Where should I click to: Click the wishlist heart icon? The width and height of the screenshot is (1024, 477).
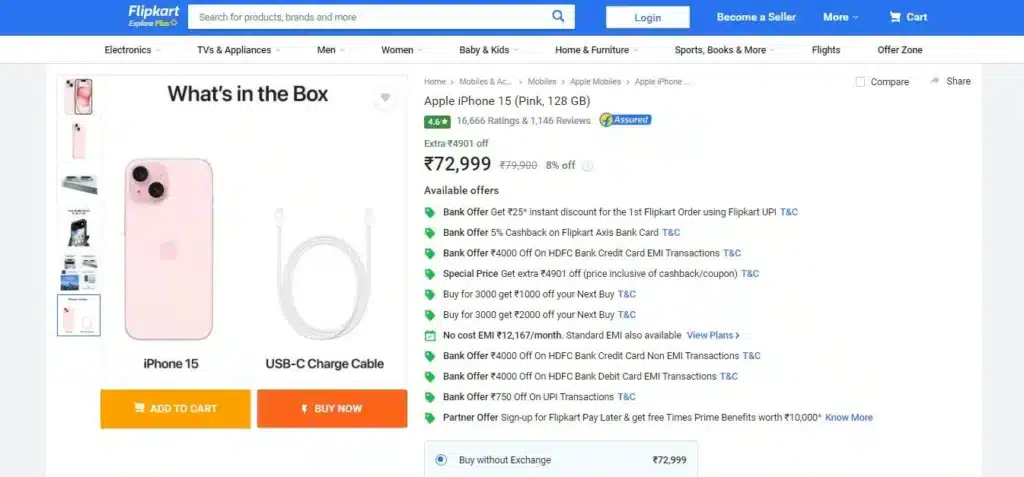[x=385, y=97]
